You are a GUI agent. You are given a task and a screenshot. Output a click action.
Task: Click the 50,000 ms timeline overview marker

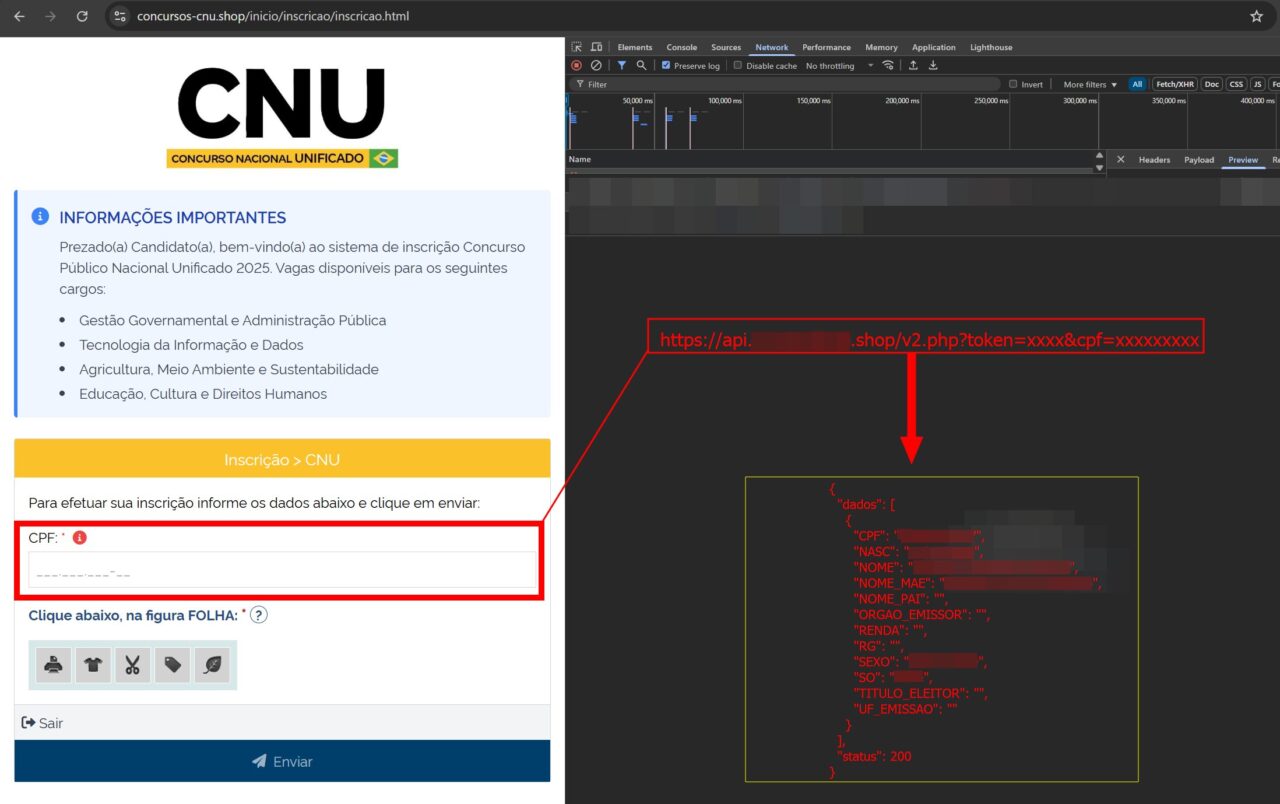(x=636, y=101)
